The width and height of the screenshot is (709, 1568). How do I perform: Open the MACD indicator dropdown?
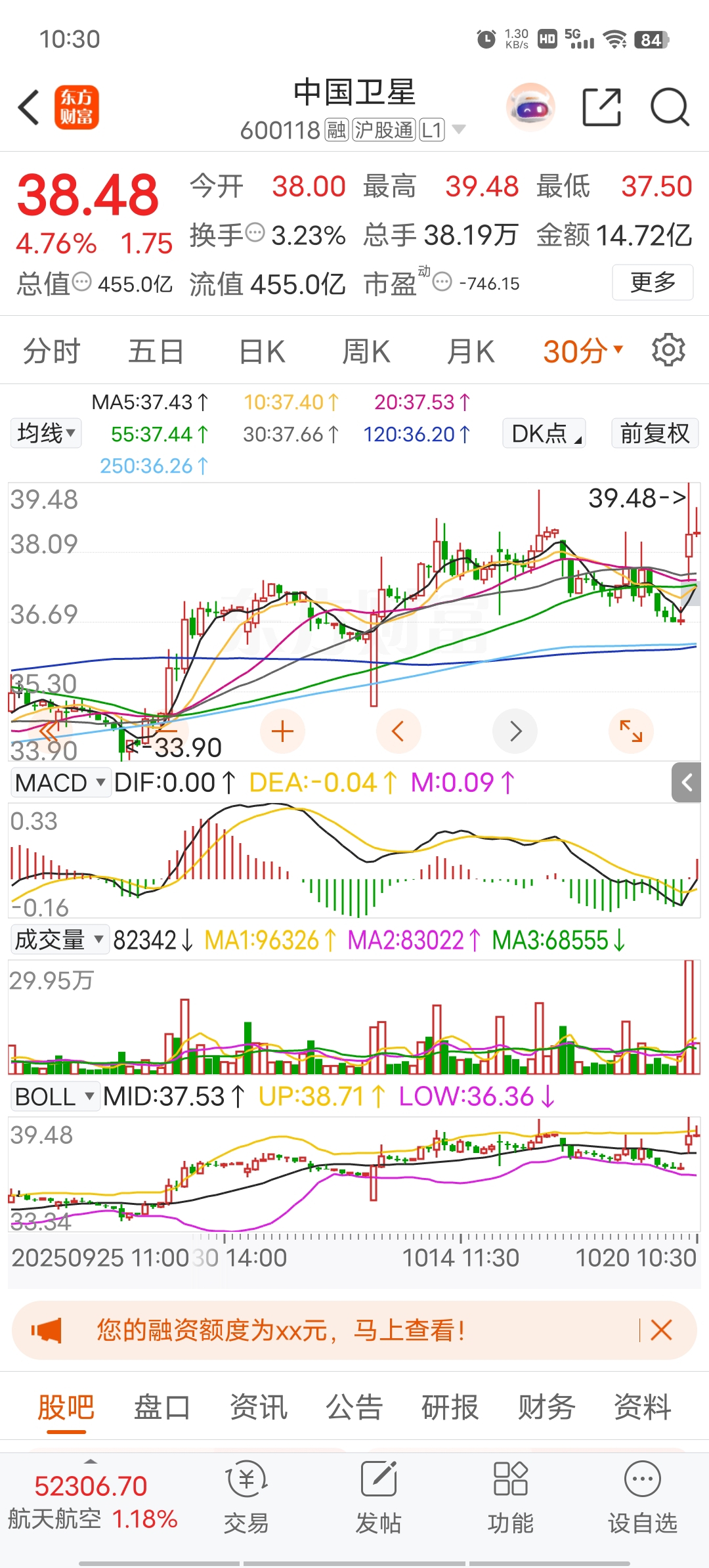pos(60,783)
